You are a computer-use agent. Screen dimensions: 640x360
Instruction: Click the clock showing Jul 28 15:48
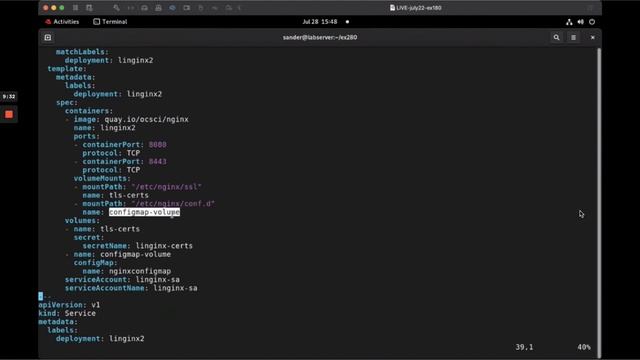pos(320,22)
